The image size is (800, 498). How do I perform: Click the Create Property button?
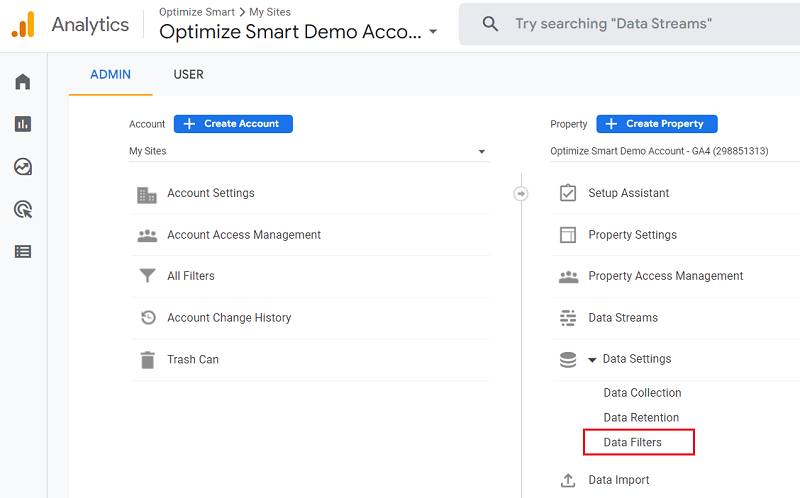[657, 123]
